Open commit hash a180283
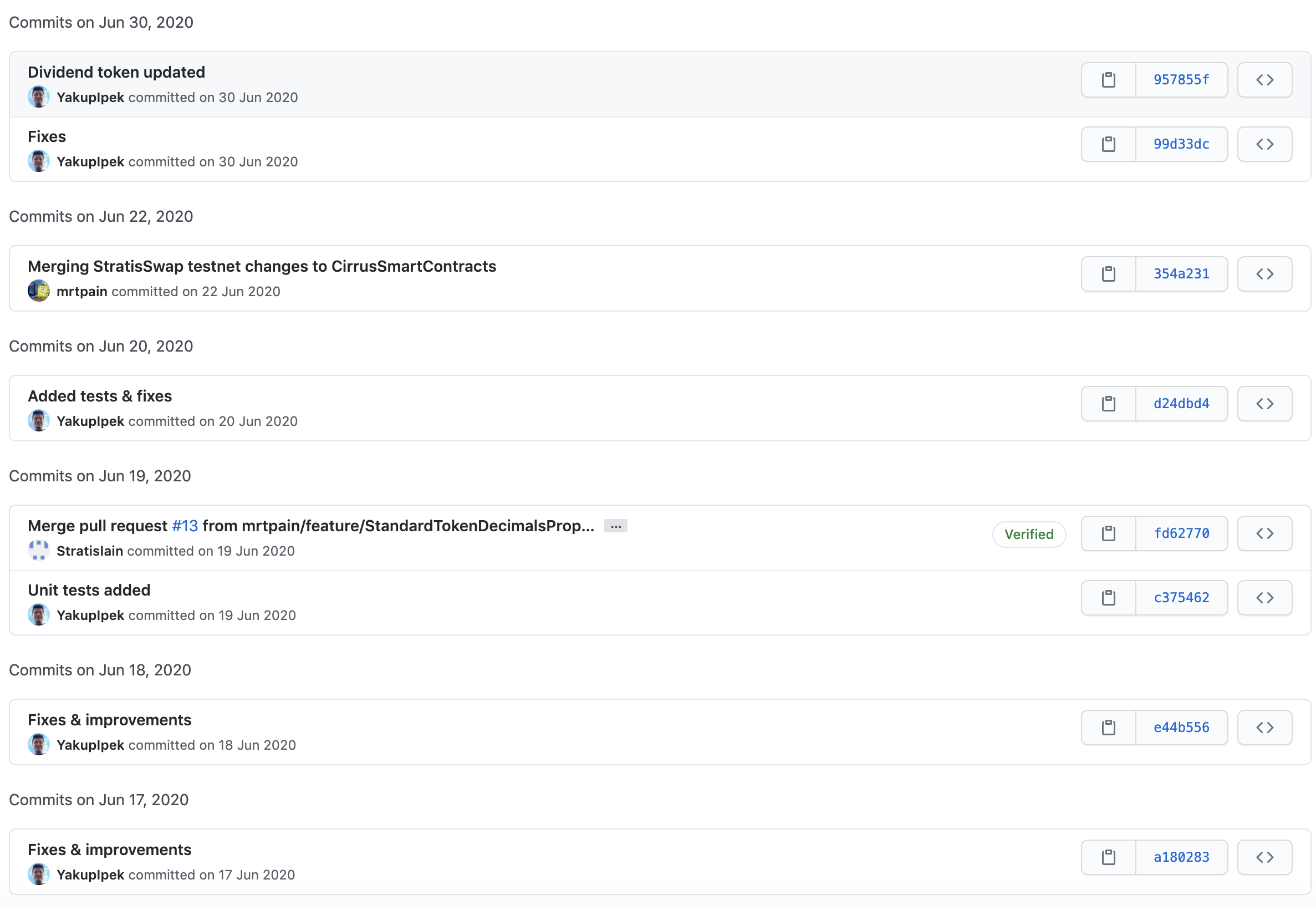 [1181, 857]
